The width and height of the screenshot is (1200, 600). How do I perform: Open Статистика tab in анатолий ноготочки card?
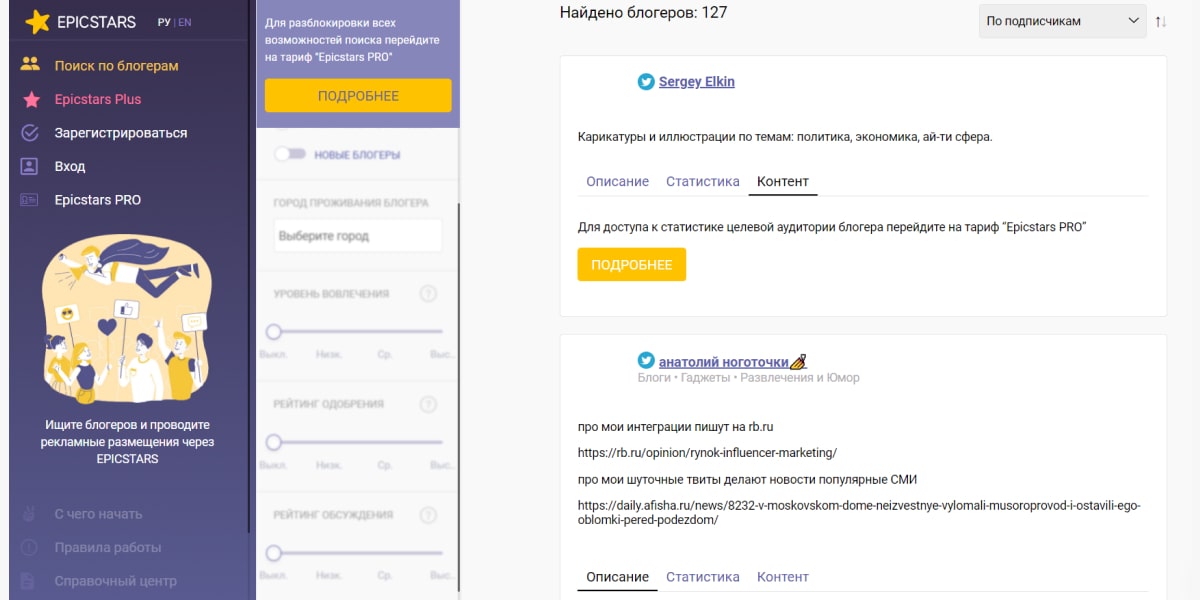[x=703, y=577]
